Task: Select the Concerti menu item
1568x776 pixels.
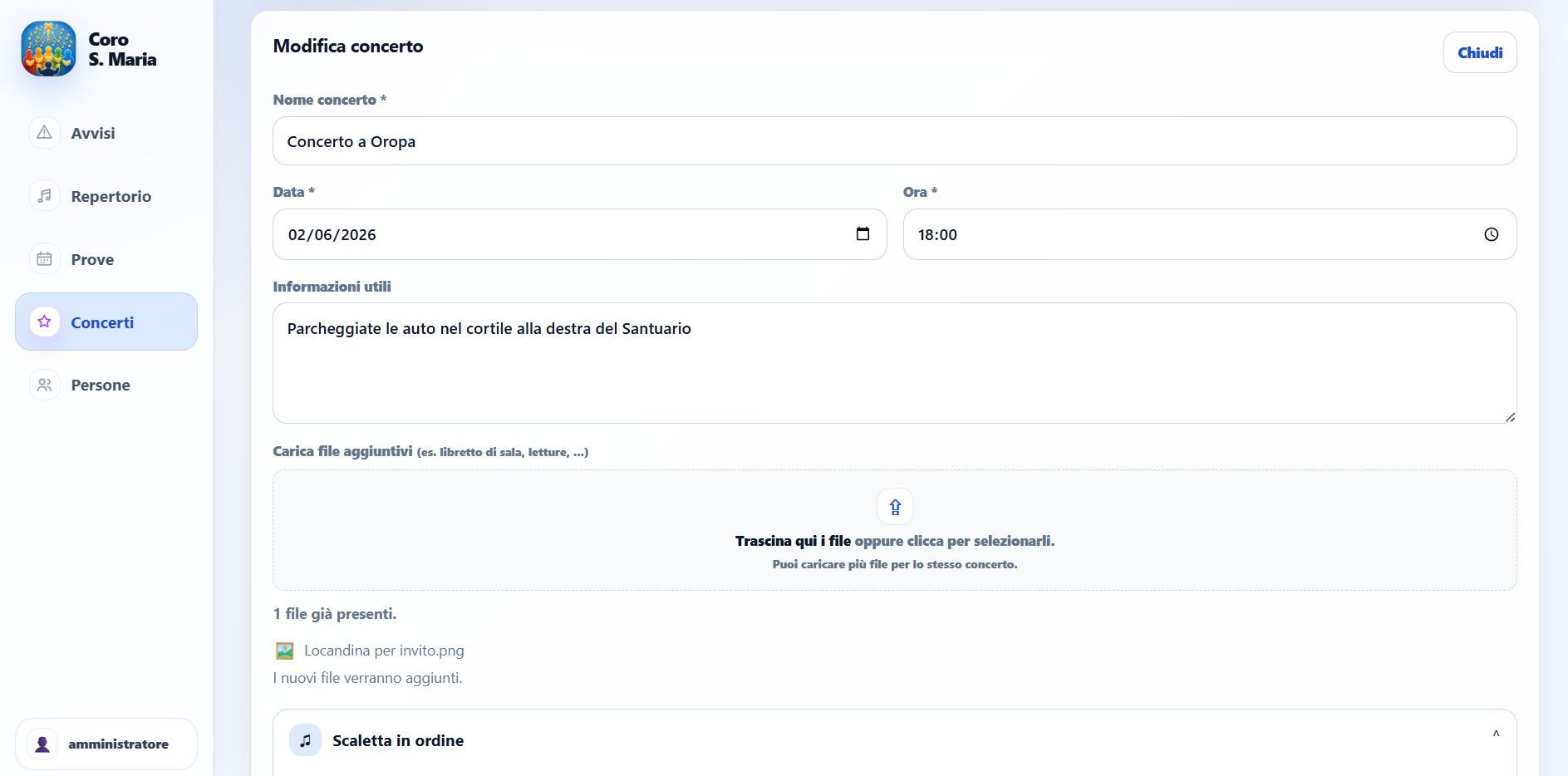Action: (x=106, y=322)
